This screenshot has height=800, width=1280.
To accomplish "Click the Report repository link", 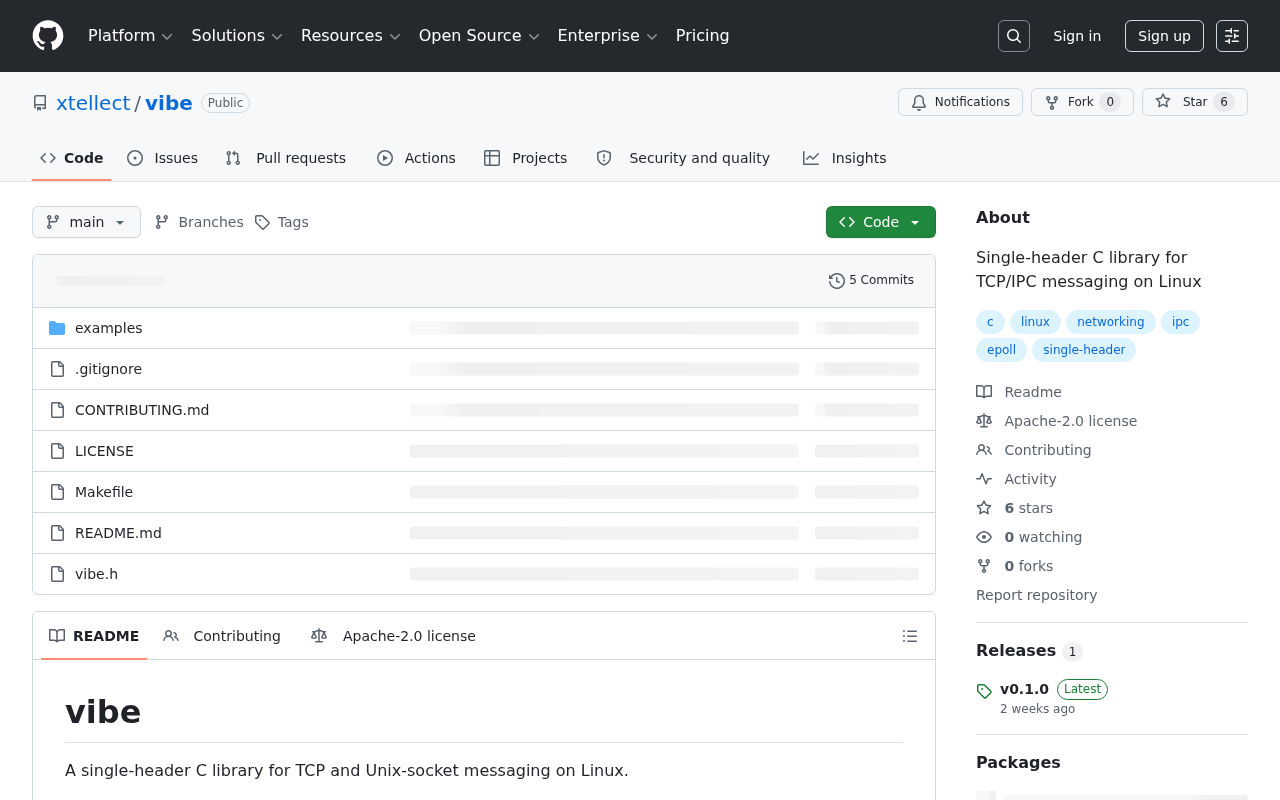I will tap(1036, 595).
